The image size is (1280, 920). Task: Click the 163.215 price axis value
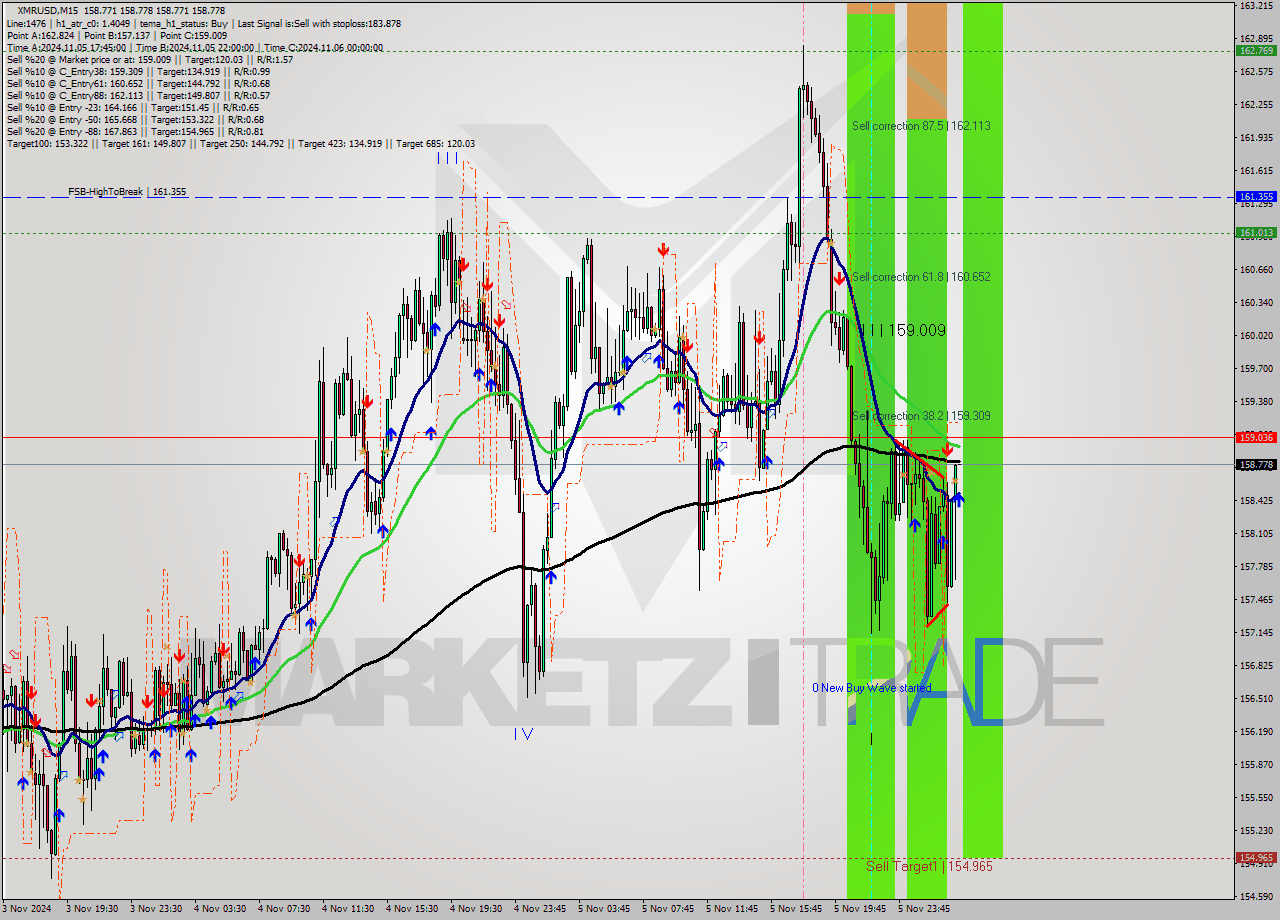coord(1256,6)
